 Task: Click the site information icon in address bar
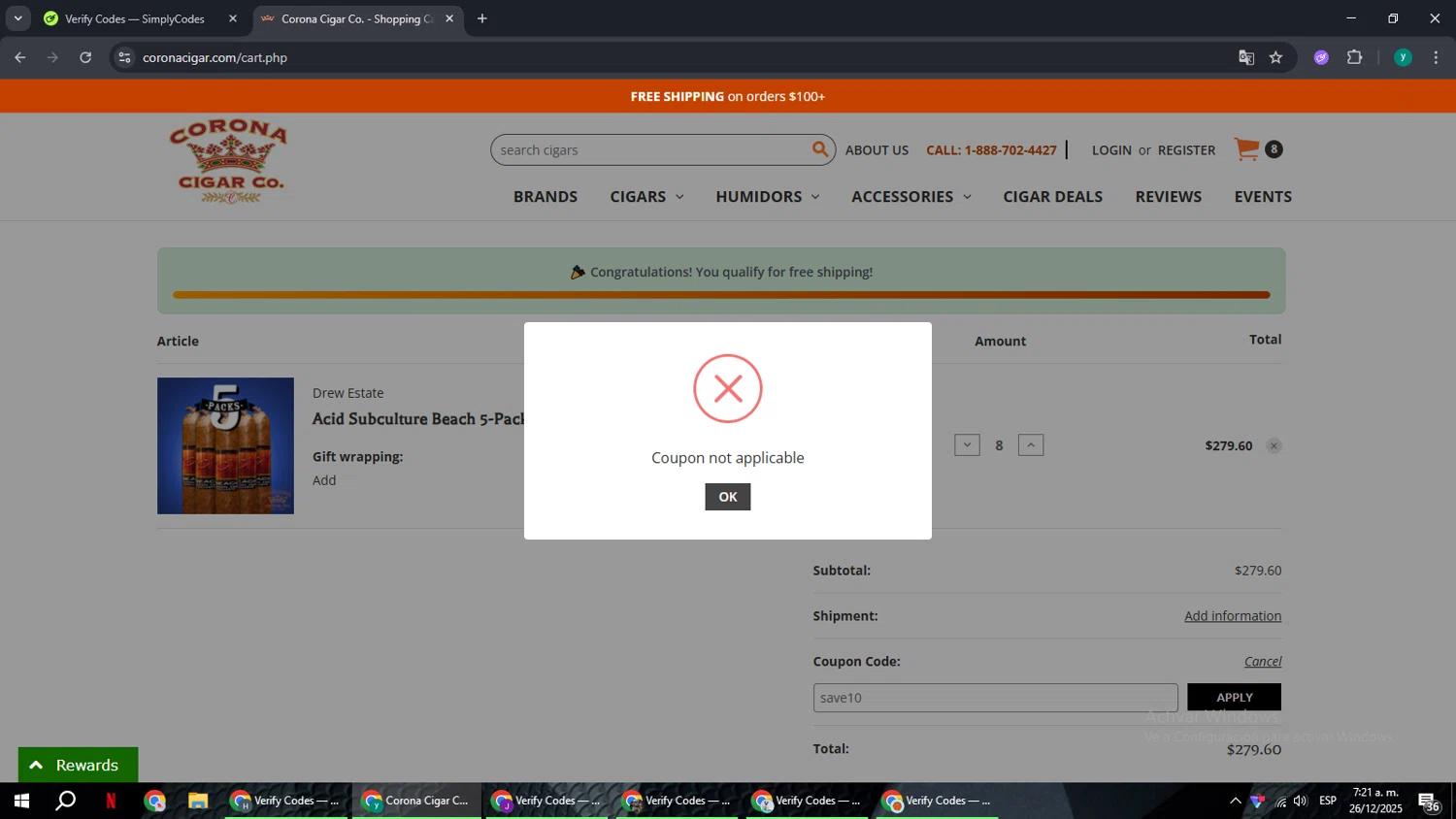coord(123,57)
